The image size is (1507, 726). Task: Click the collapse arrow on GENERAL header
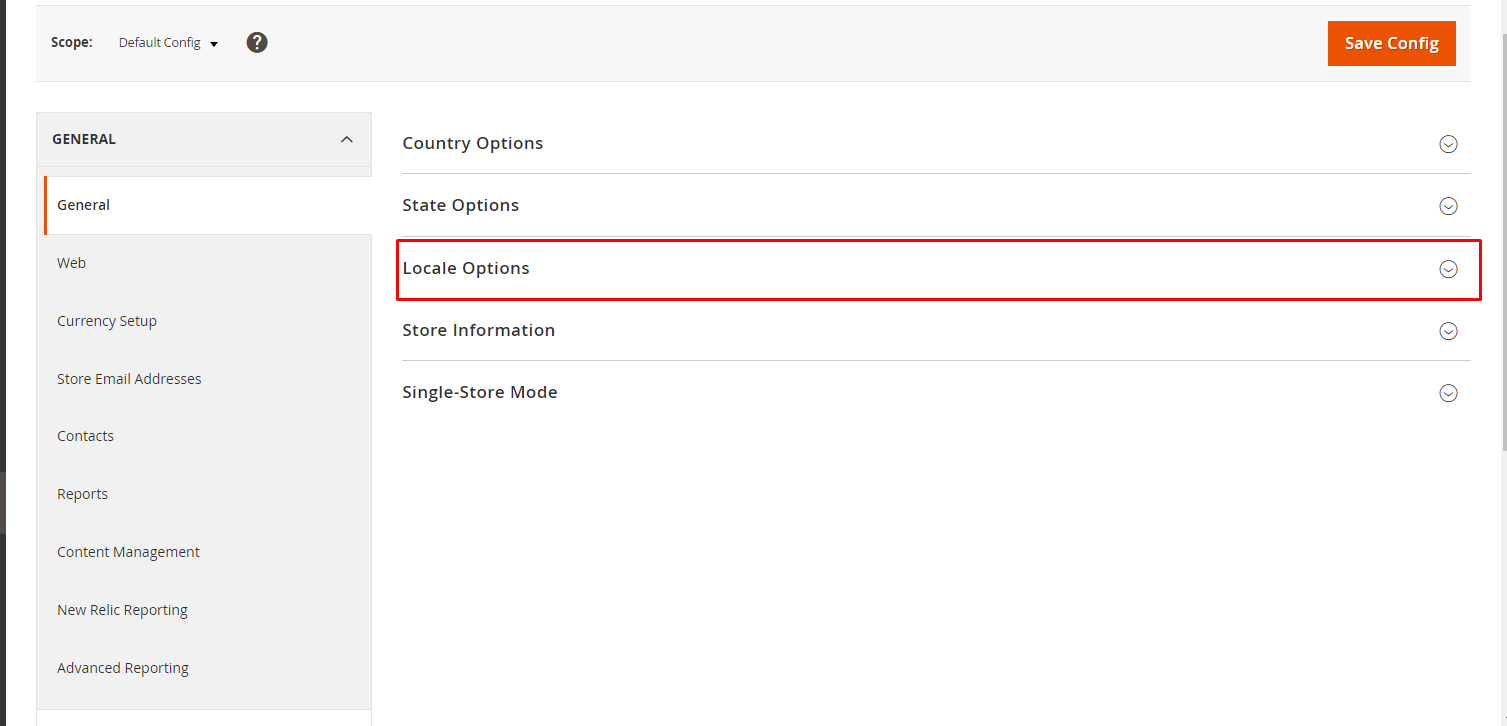pos(346,139)
